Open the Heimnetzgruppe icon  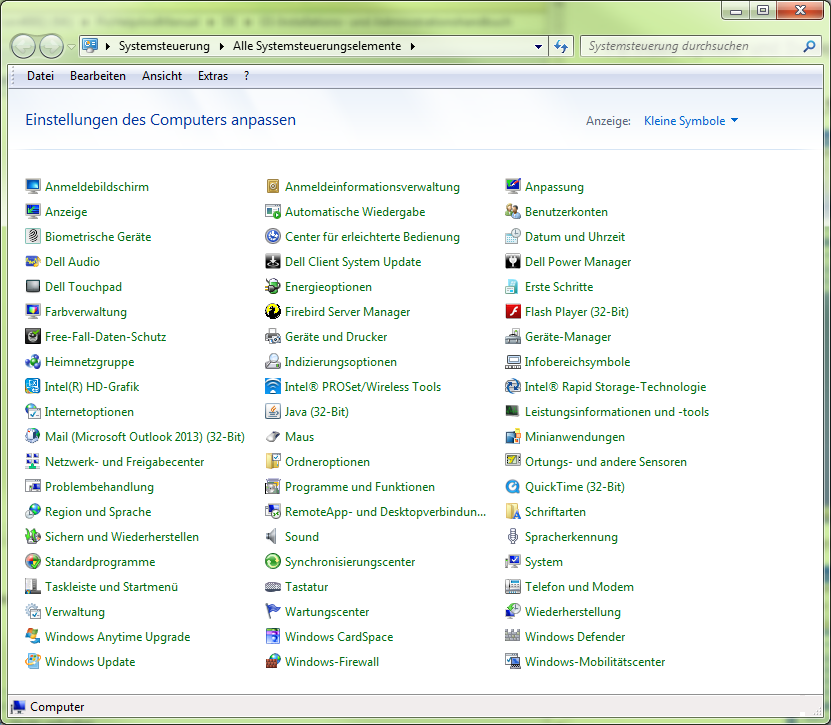click(x=33, y=361)
